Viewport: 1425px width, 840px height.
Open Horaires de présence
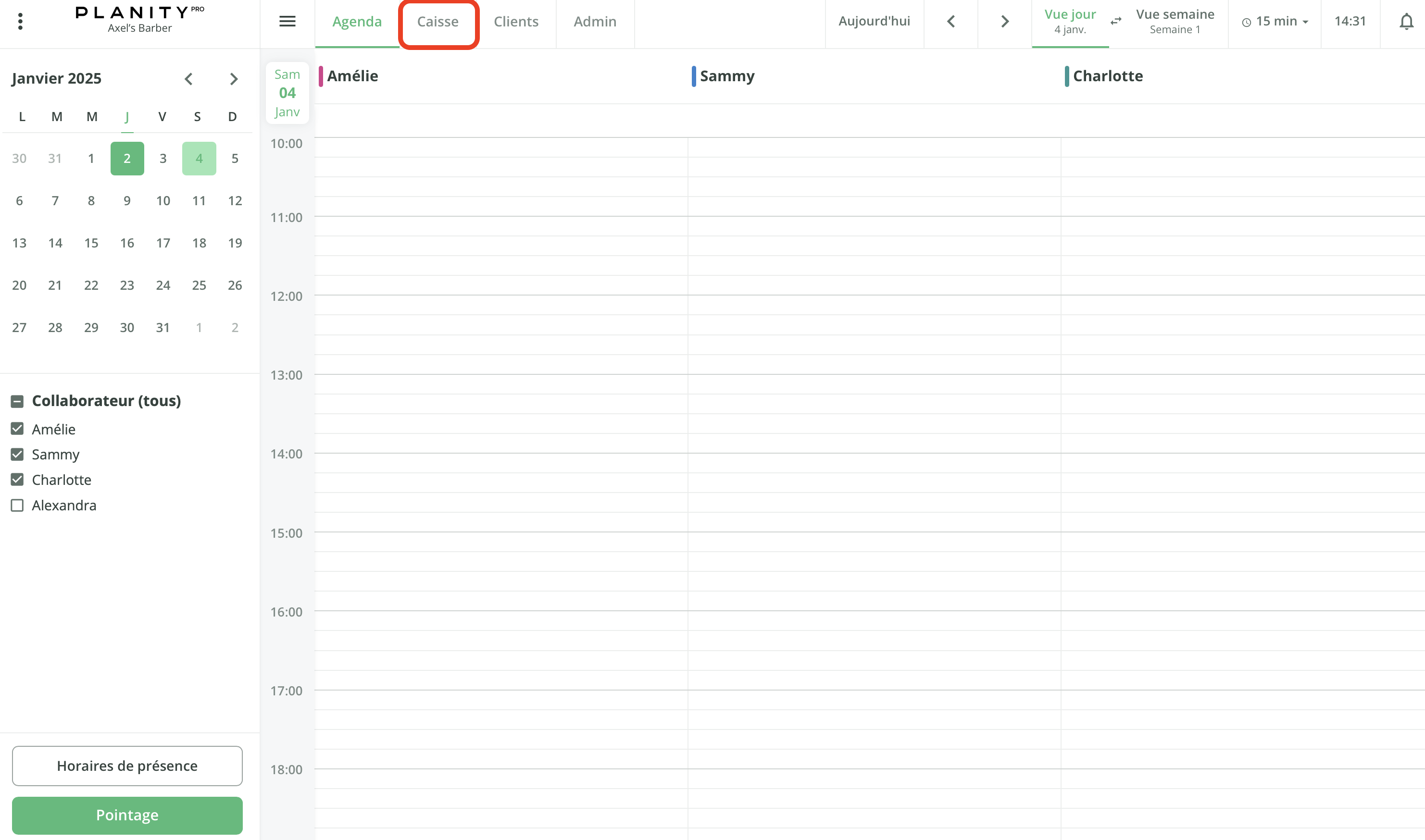click(x=127, y=766)
